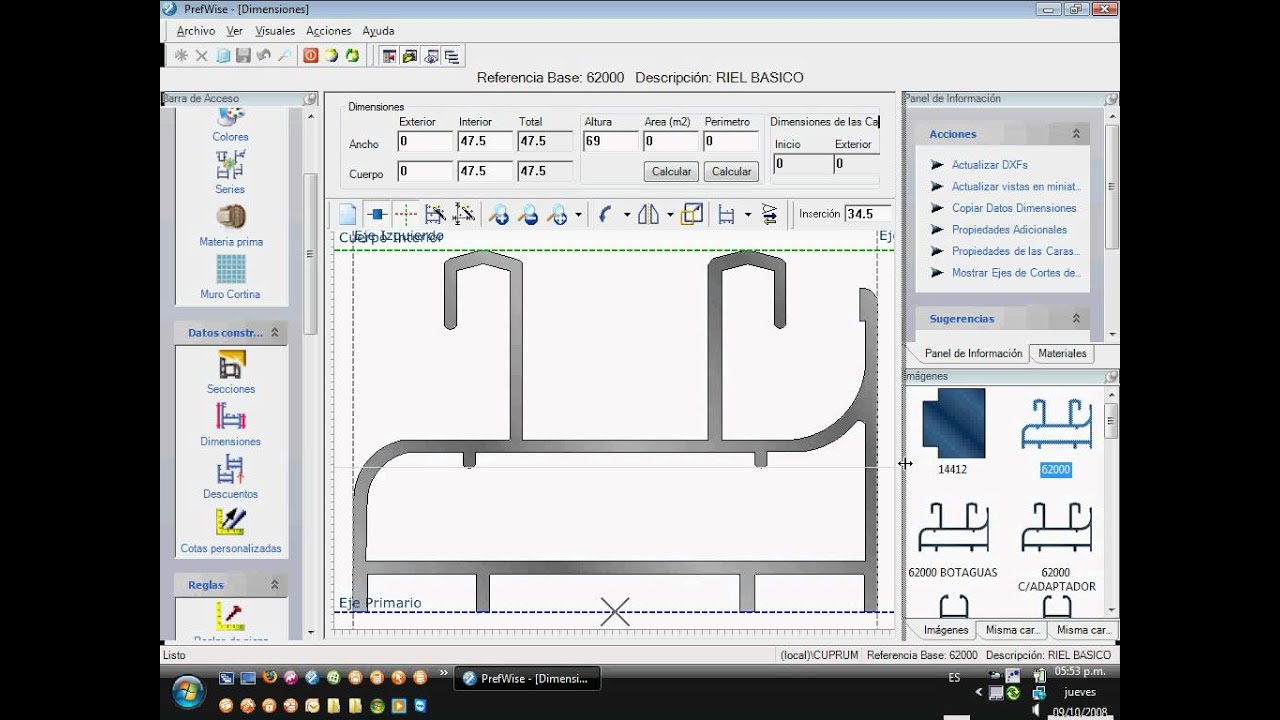1280x720 pixels.
Task: Click the red power icon in main toolbar
Action: click(x=311, y=56)
